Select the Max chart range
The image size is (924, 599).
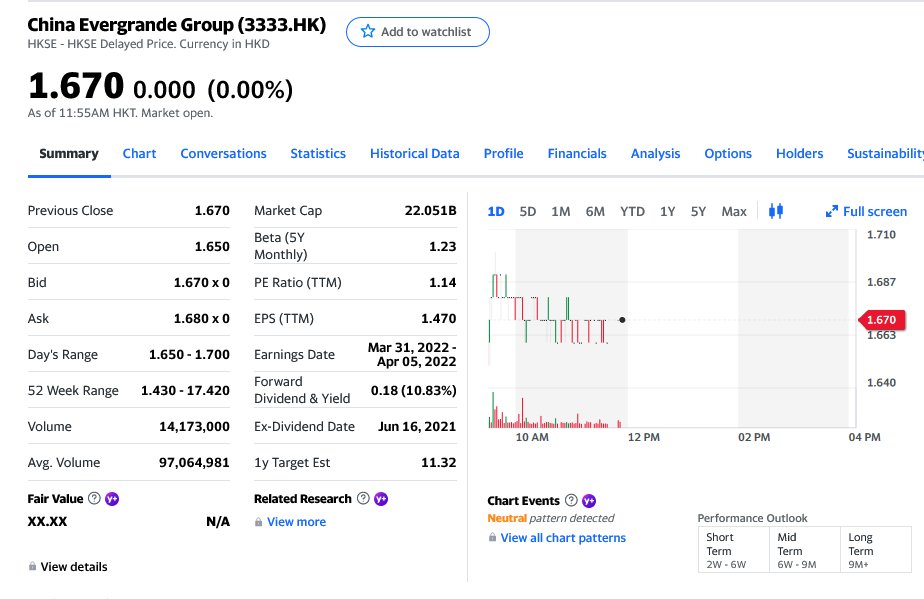coord(734,212)
